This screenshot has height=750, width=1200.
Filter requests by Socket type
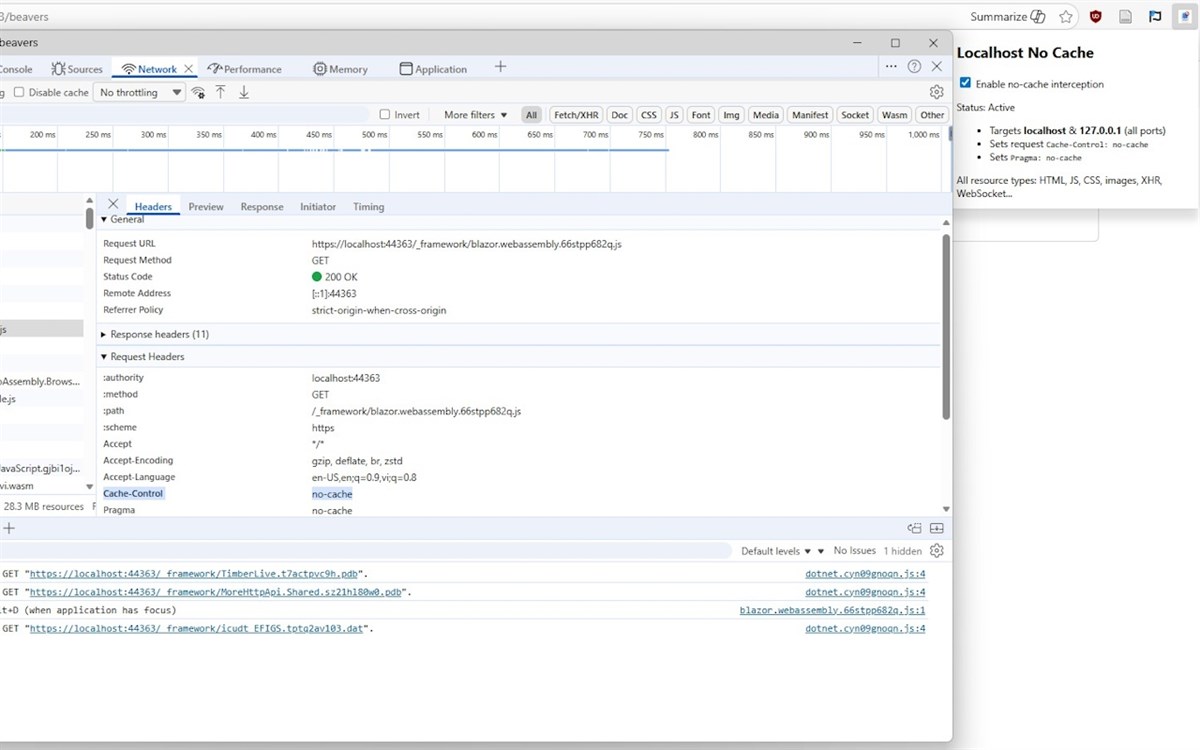(855, 115)
